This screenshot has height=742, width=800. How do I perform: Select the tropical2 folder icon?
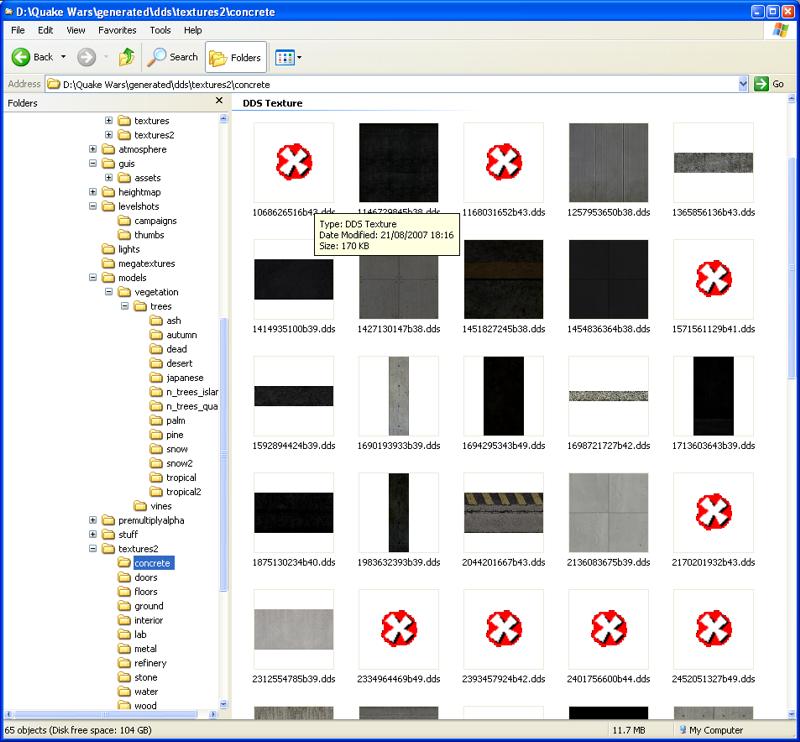click(156, 492)
